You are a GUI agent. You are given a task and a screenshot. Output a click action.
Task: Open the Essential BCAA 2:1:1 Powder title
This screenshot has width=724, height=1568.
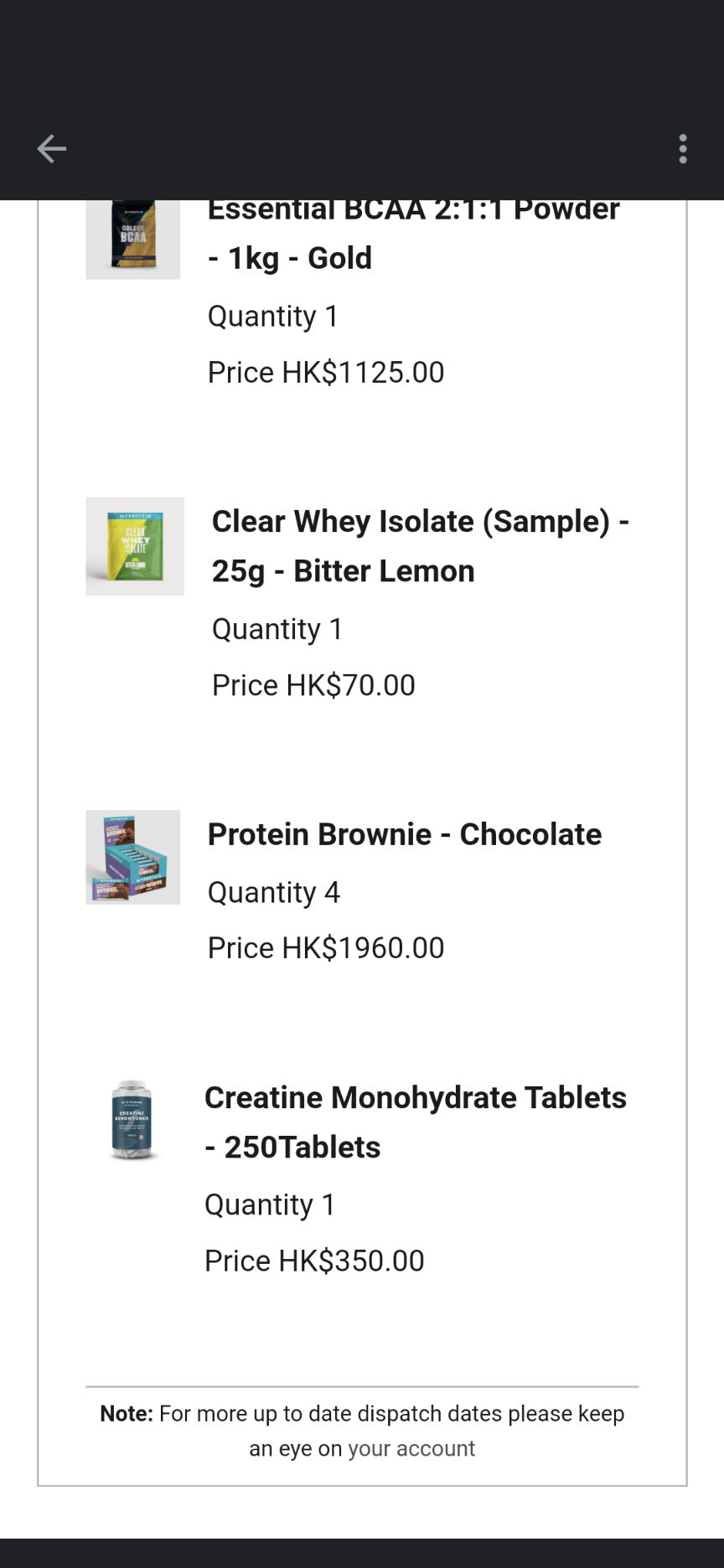pos(414,235)
